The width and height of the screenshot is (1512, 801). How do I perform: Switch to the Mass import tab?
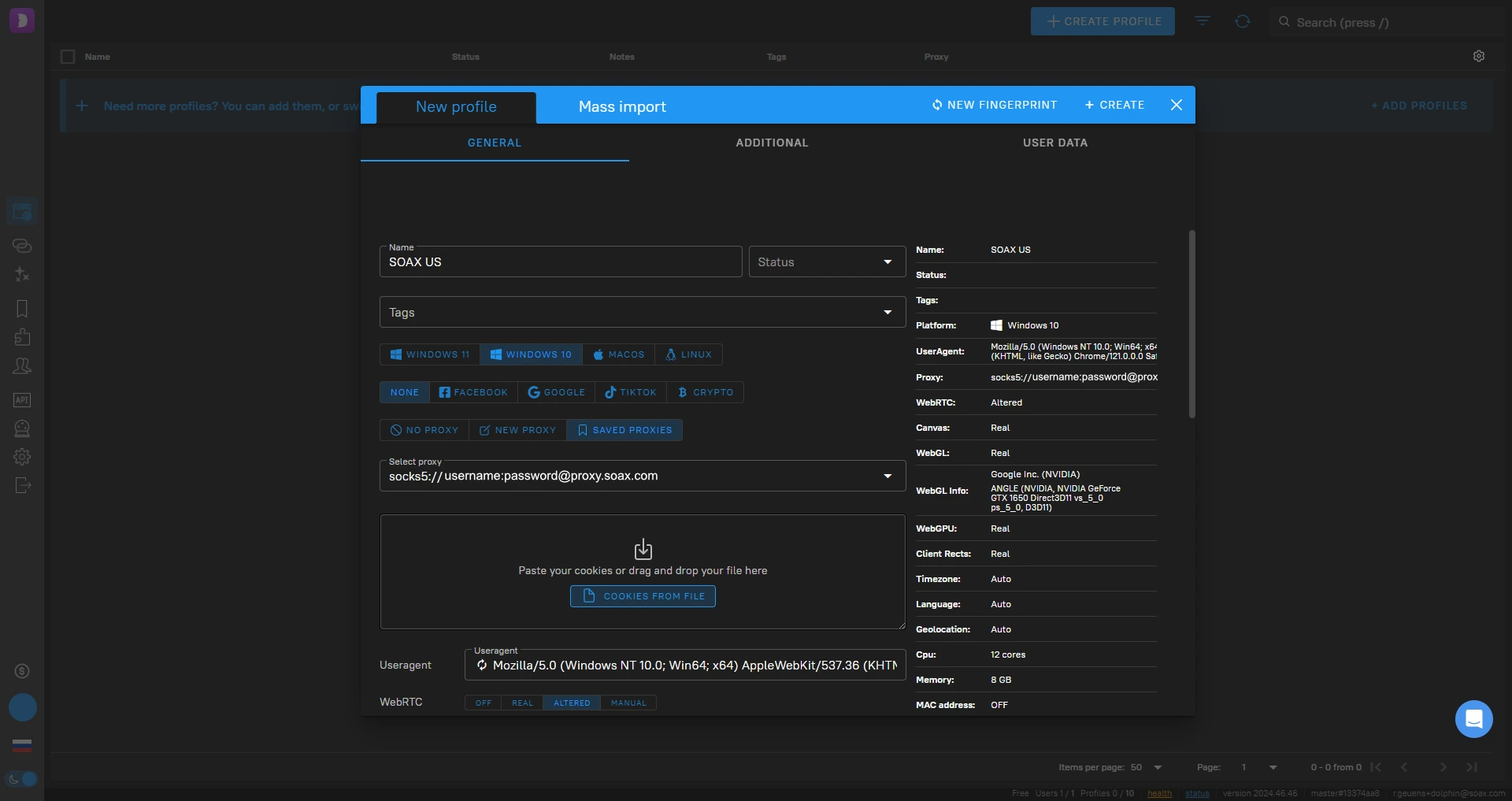tap(622, 107)
